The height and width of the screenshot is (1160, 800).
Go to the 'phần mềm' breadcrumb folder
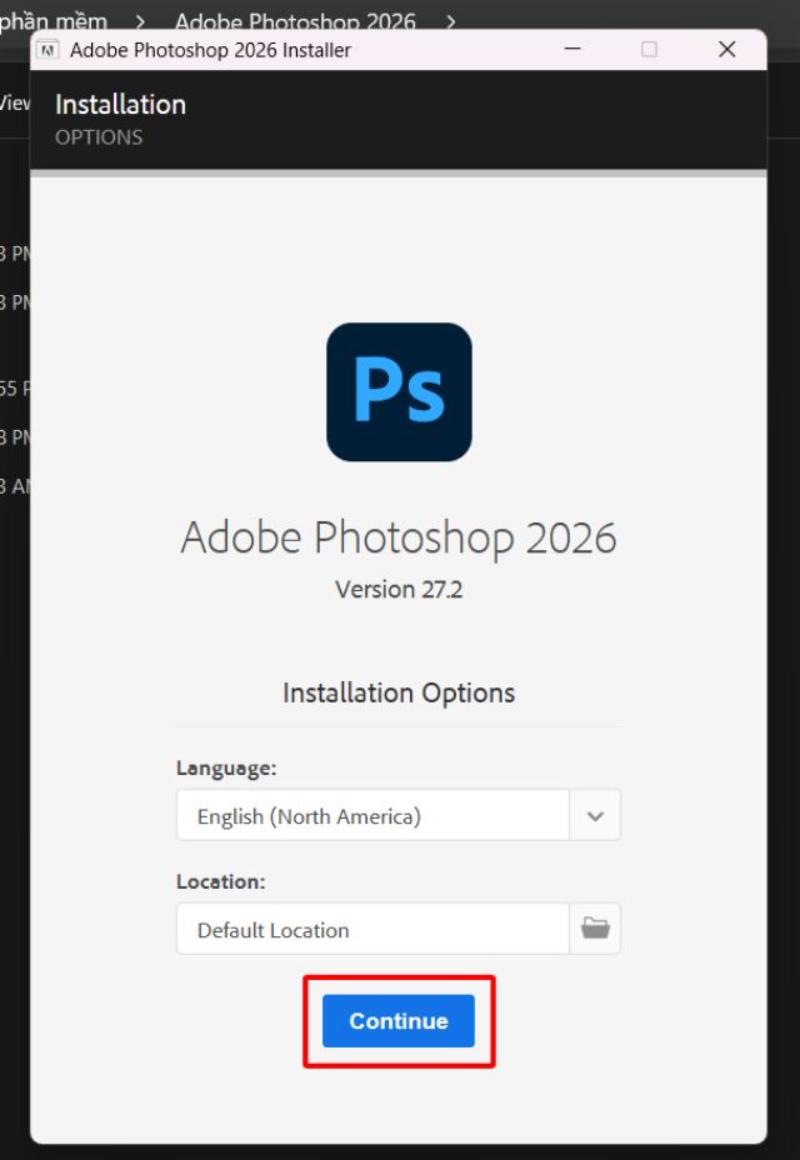55,20
